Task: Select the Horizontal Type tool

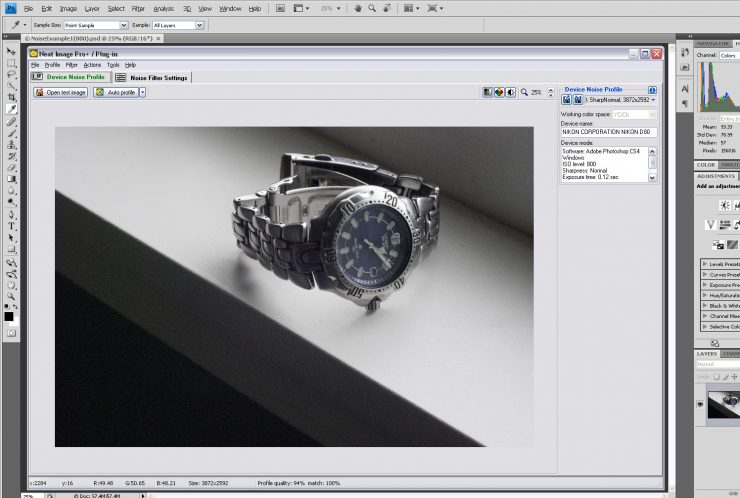Action: click(x=11, y=226)
